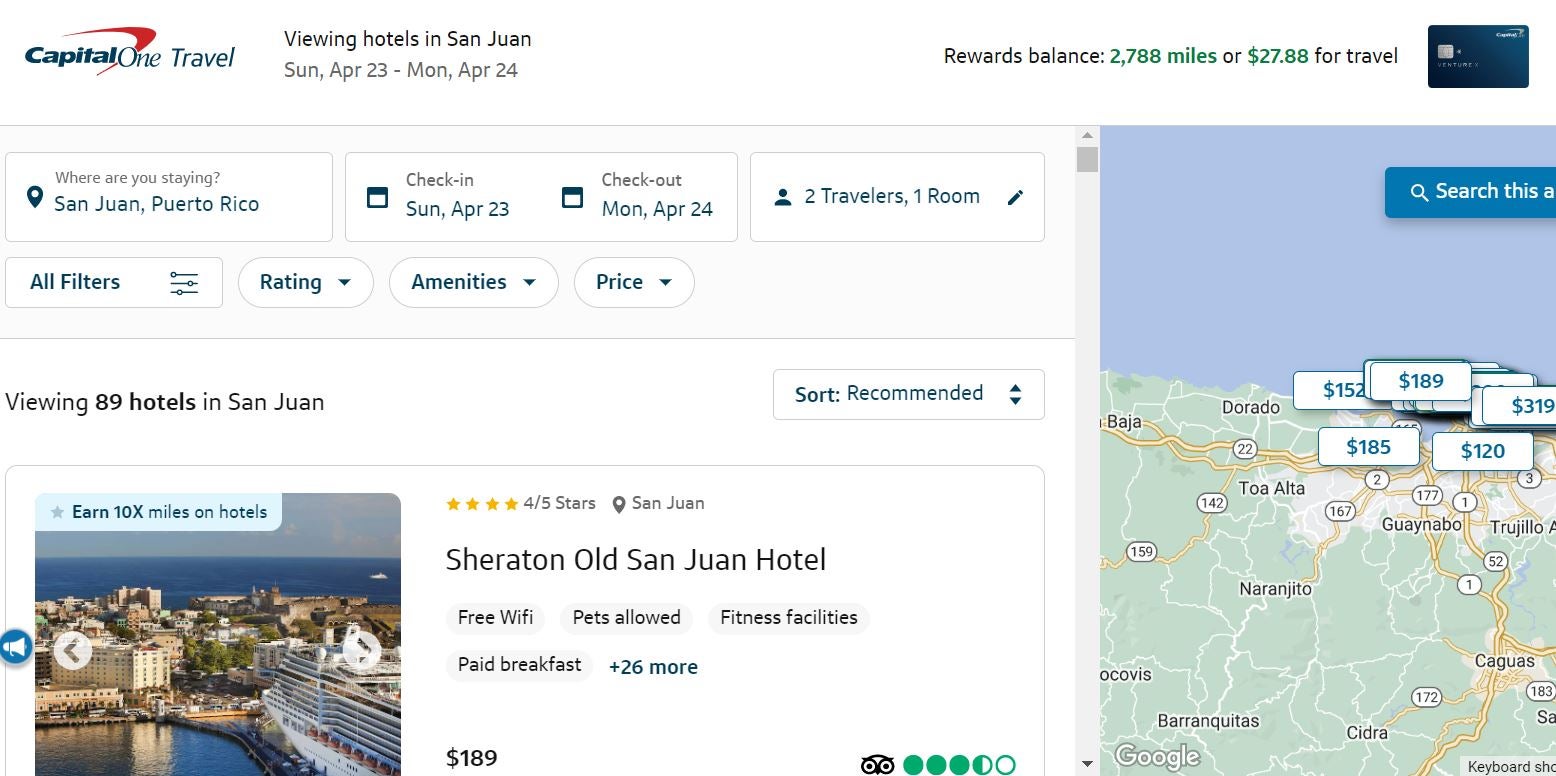
Task: Open the Price filter dropdown
Action: (x=633, y=283)
